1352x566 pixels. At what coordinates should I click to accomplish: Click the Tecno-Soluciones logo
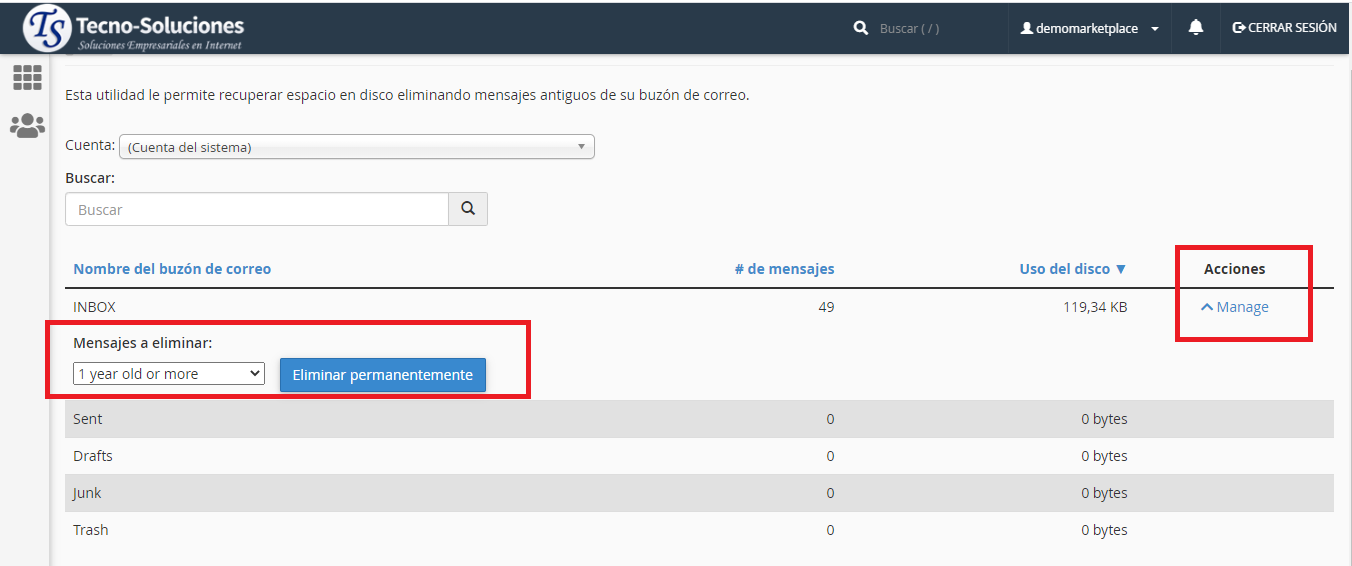(135, 29)
